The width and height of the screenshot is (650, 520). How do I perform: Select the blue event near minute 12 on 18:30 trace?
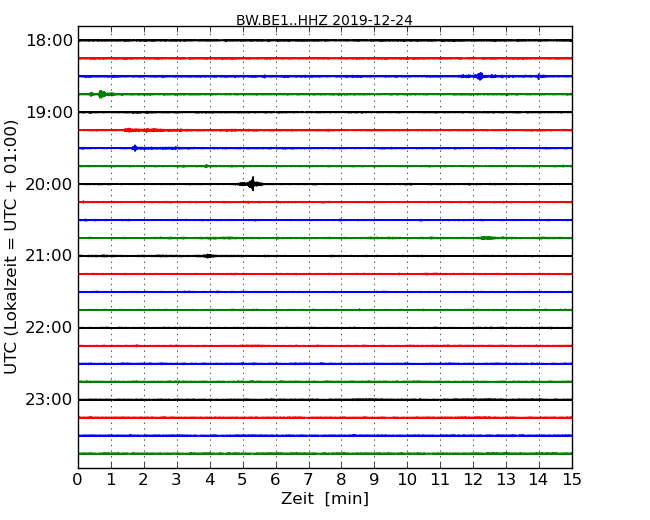click(x=480, y=76)
